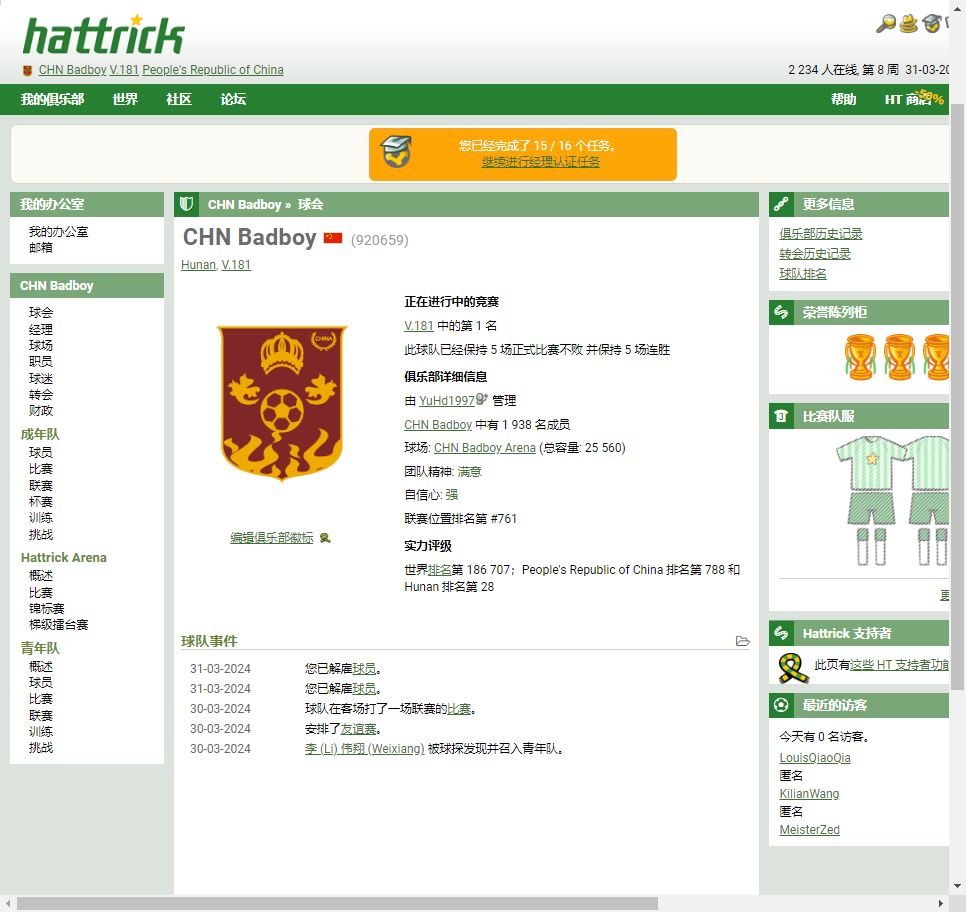966x912 pixels.
Task: Click the shirt icon in 比赛队服 header
Action: [x=781, y=416]
